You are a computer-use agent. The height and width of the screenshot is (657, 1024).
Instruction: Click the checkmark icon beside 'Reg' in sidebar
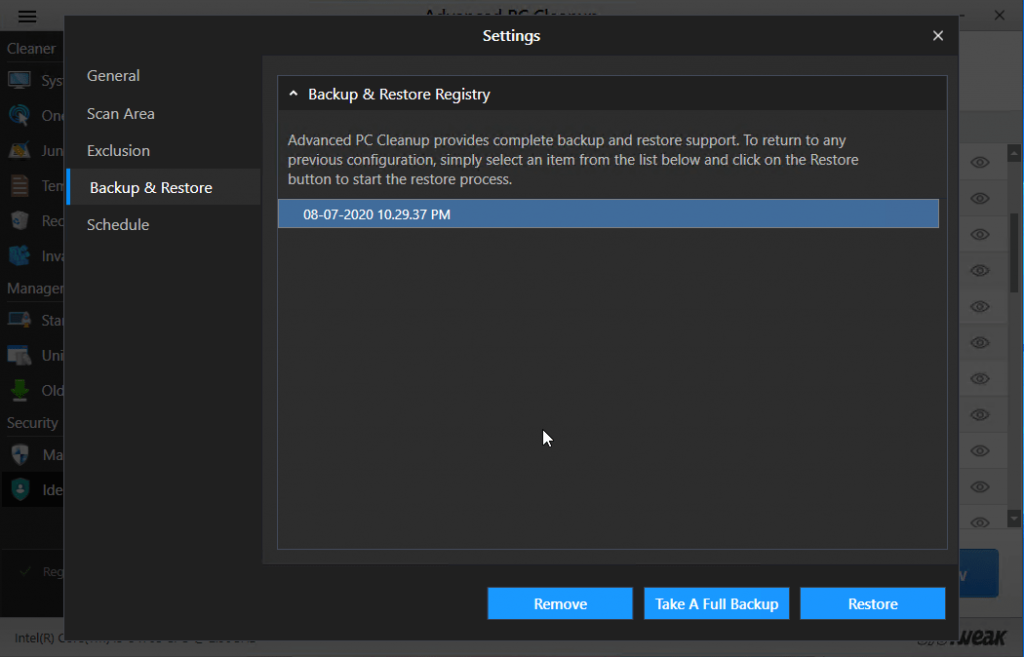[x=25, y=571]
